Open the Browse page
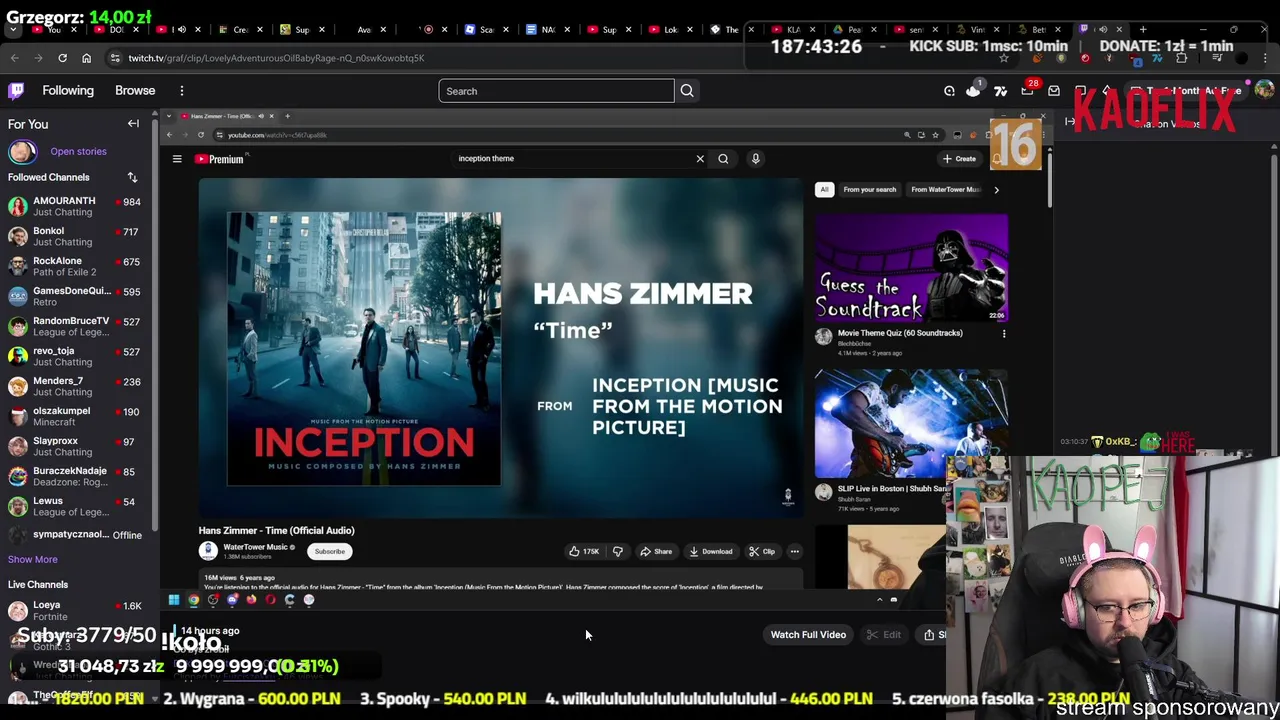Image resolution: width=1280 pixels, height=720 pixels. tap(135, 91)
